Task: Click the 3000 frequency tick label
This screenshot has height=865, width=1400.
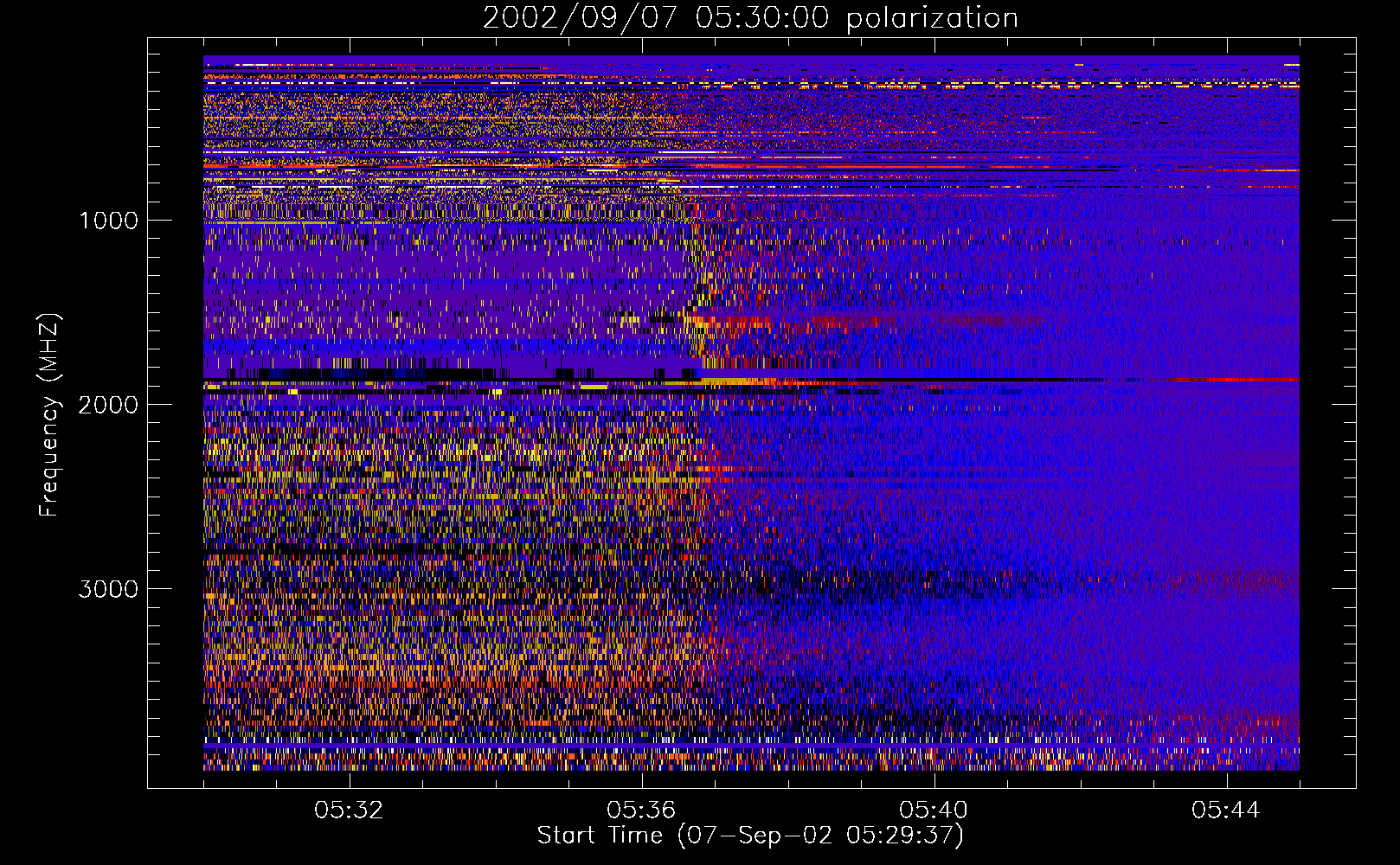Action: coord(108,589)
